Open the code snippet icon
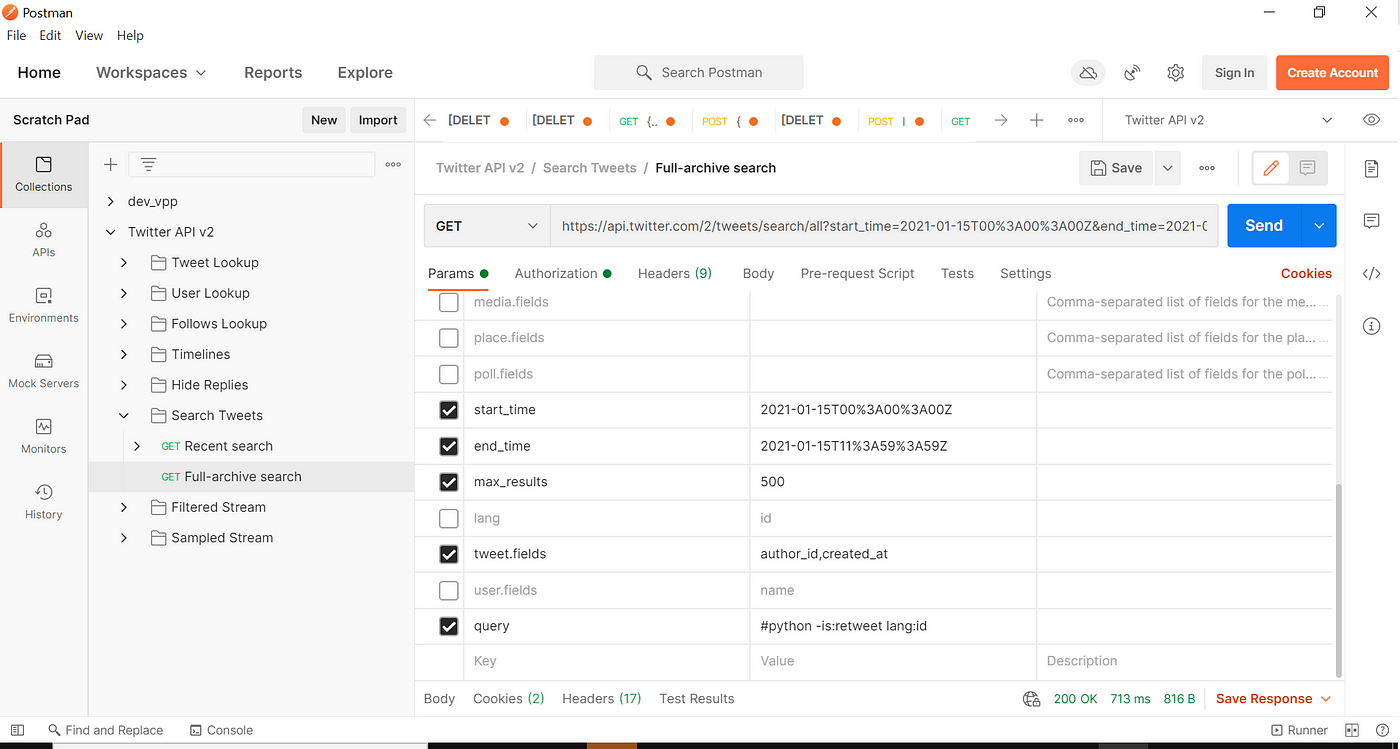 point(1371,274)
